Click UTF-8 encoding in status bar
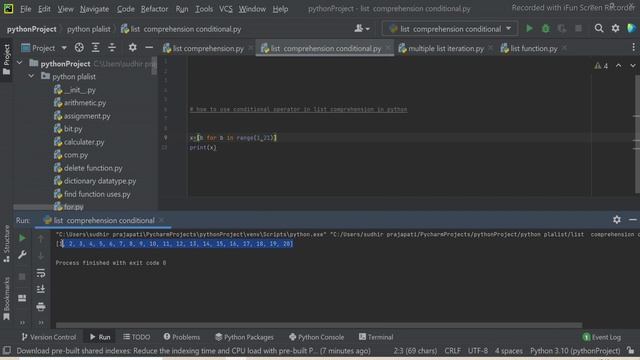The height and width of the screenshot is (360, 640). click(x=478, y=351)
